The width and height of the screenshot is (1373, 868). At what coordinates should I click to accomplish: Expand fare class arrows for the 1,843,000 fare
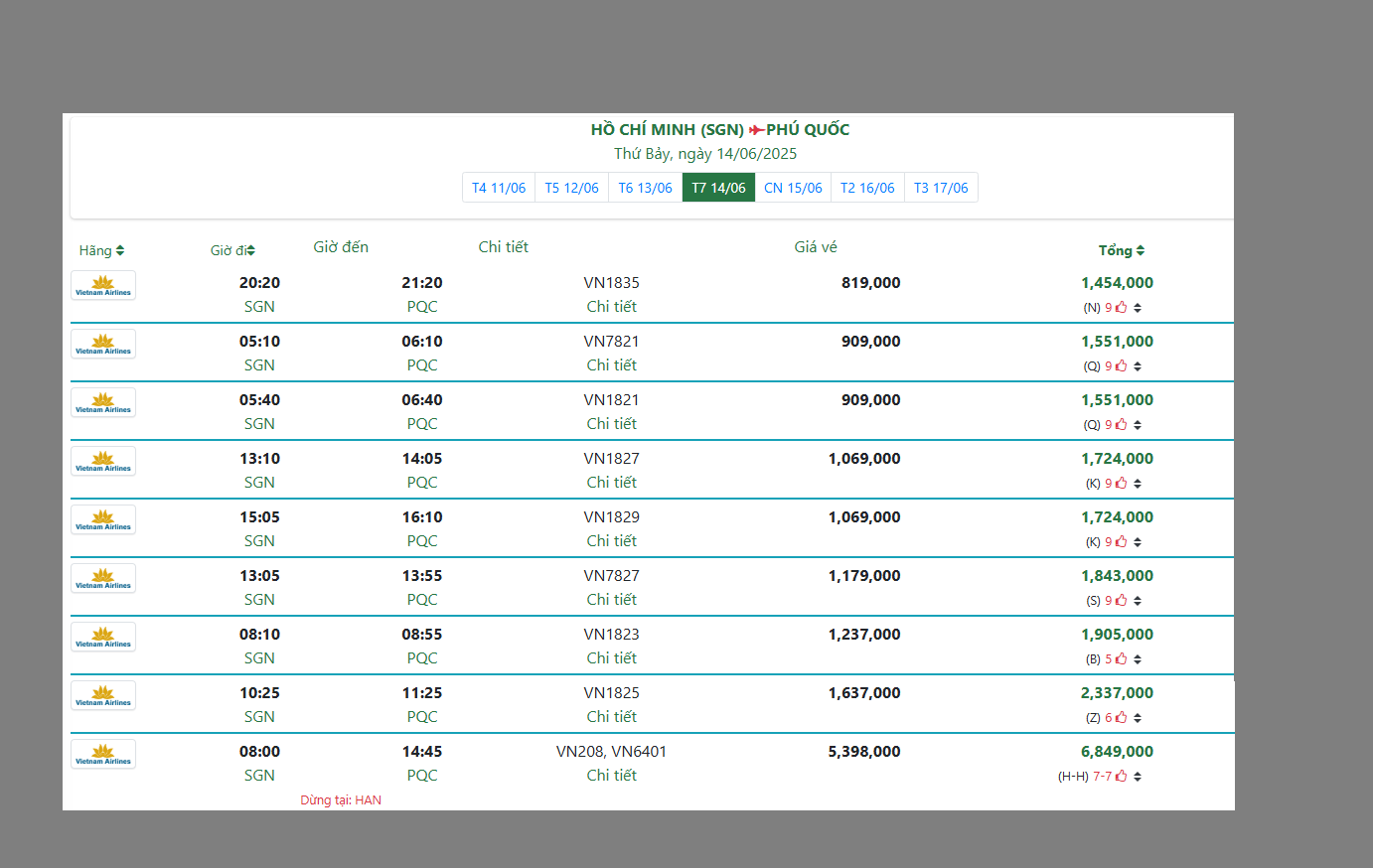[x=1138, y=601]
